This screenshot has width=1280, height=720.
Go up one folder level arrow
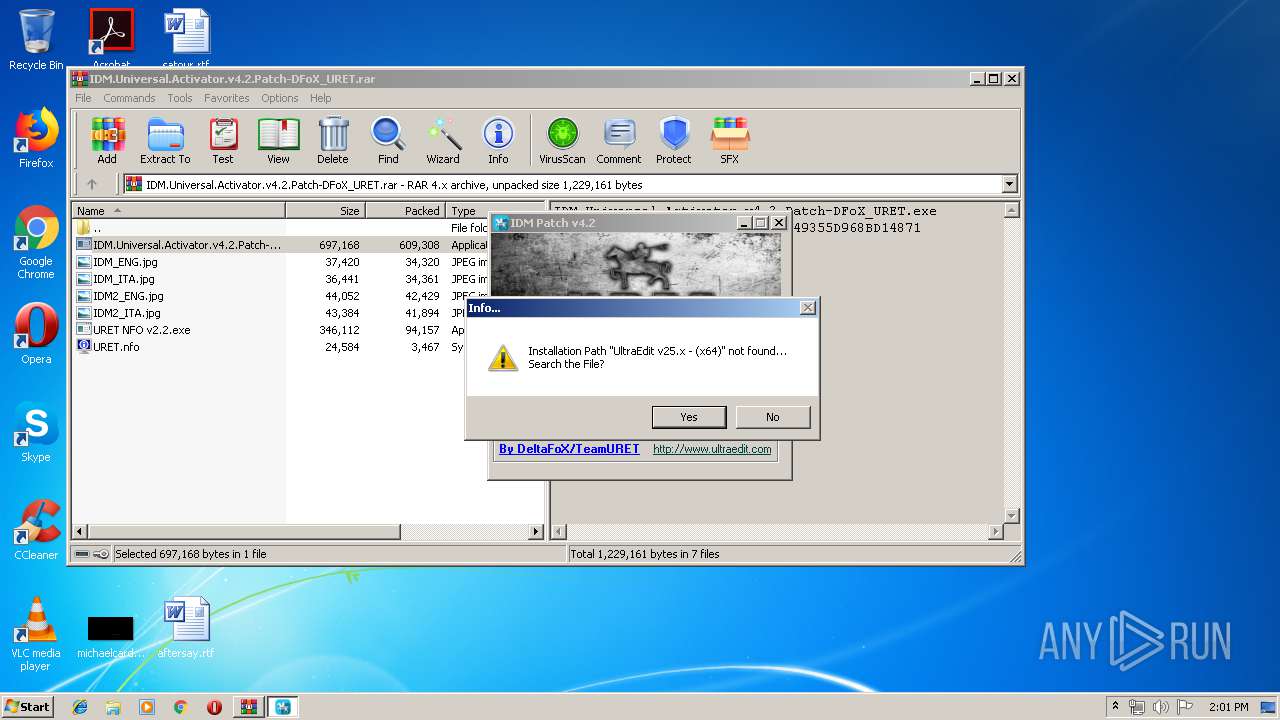click(x=92, y=184)
